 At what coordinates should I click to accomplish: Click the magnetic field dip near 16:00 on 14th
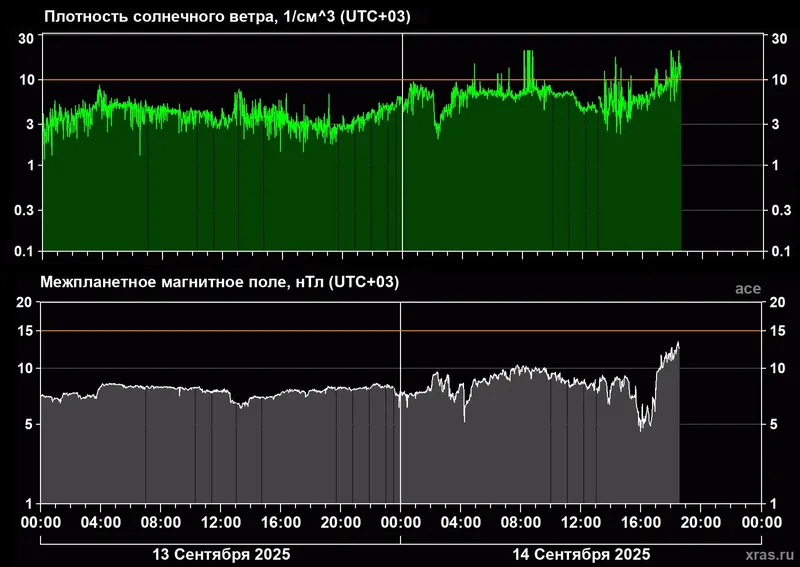tap(643, 427)
